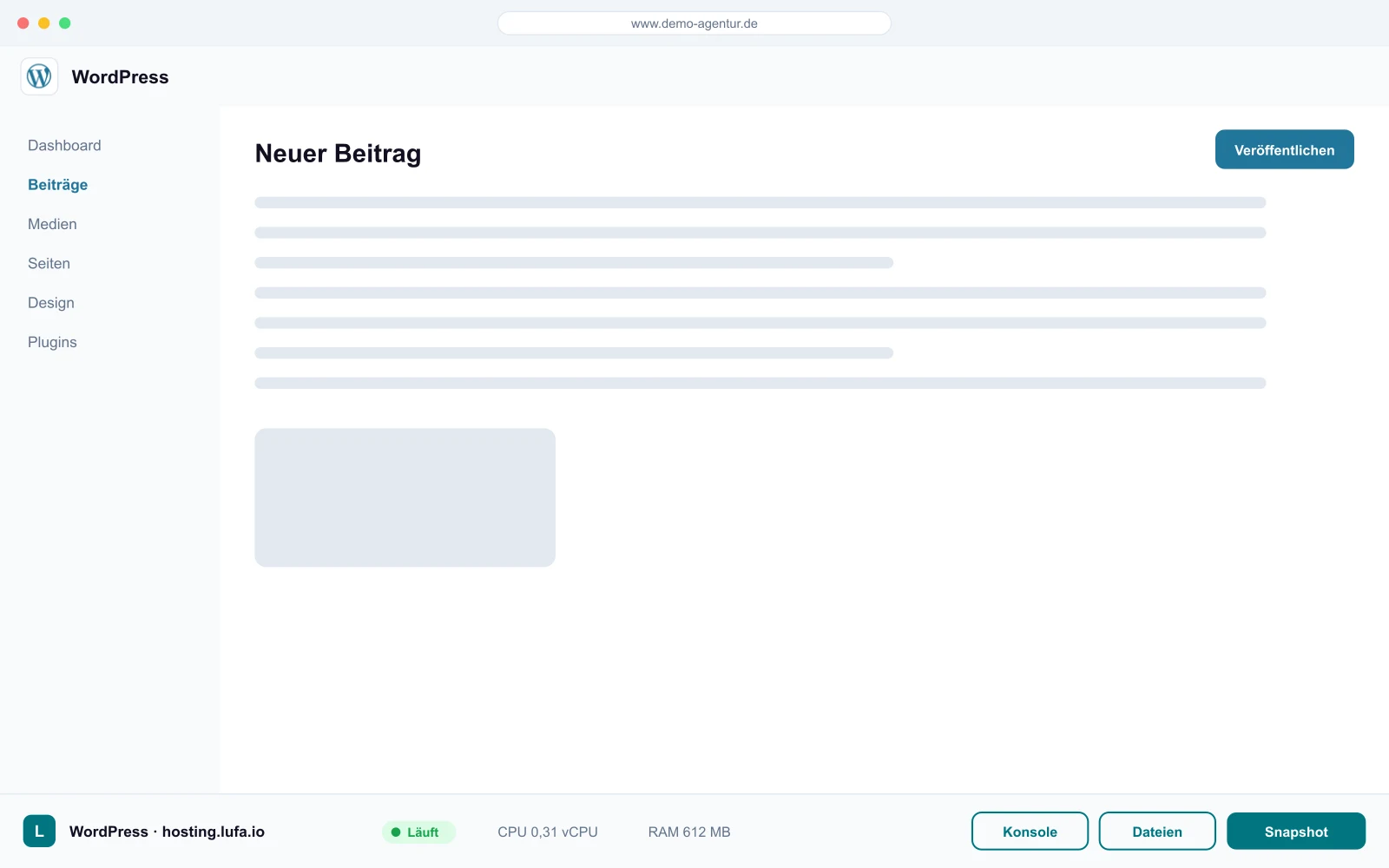Click the CPU 0,31 vCPU readout

[x=548, y=832]
